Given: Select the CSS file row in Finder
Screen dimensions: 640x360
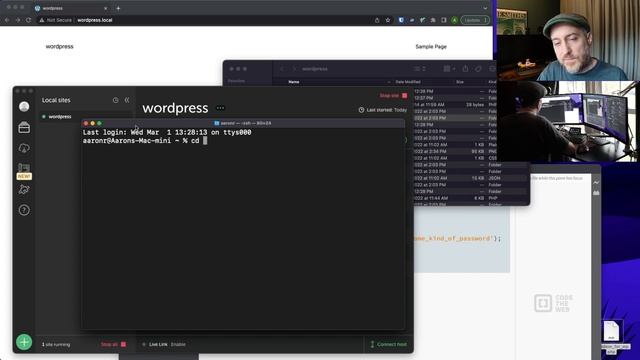Looking at the screenshot, I should pyautogui.click(x=455, y=158).
